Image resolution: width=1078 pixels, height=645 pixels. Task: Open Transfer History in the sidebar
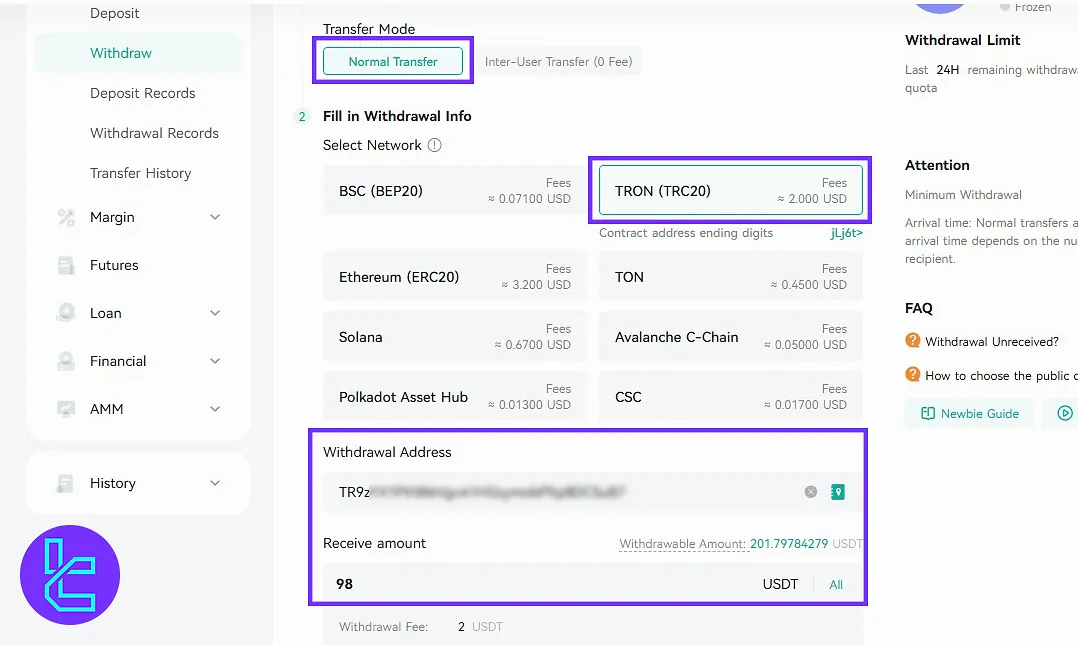pyautogui.click(x=140, y=173)
